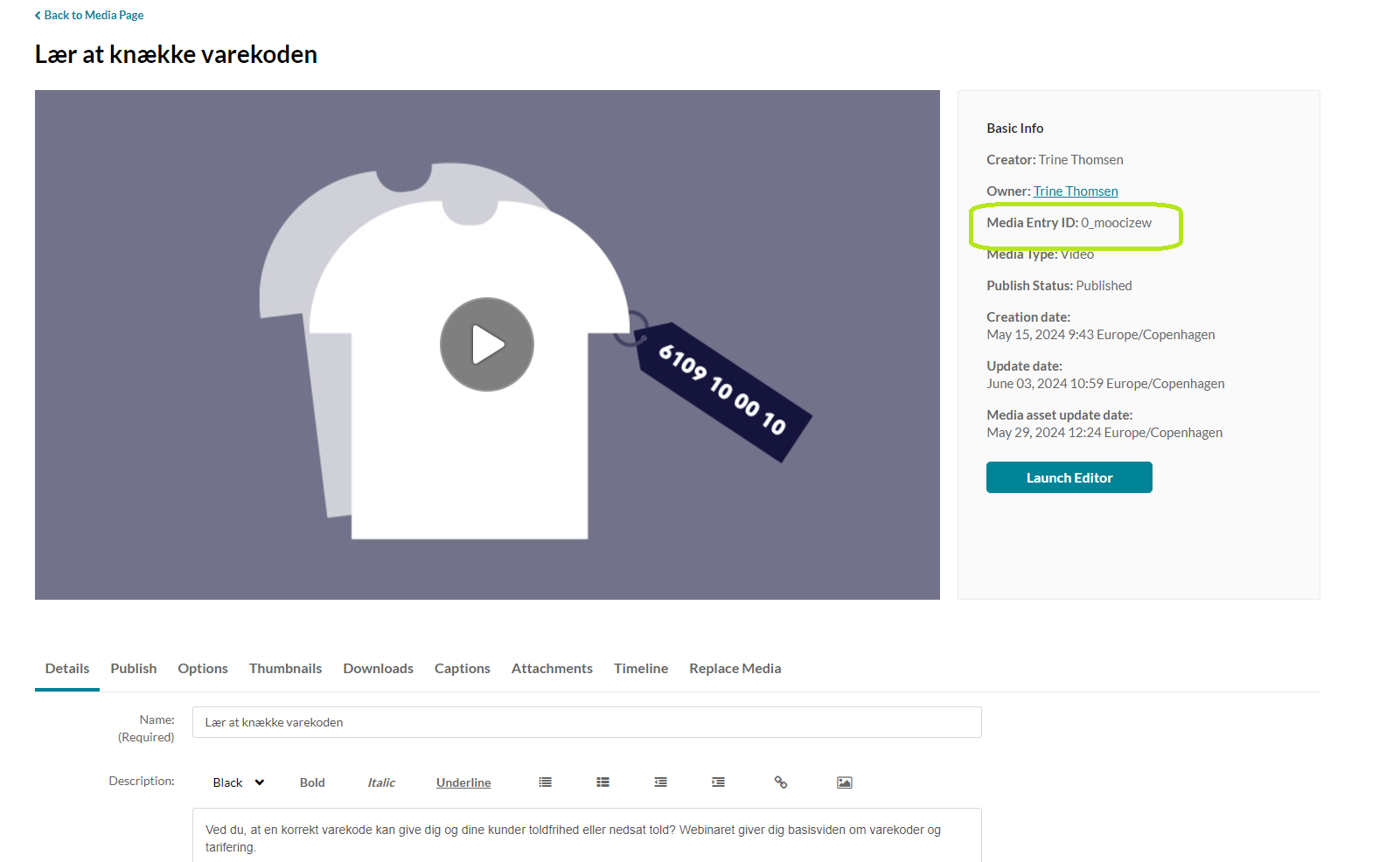Insert a bulleted list in description
The image size is (1400, 862).
tap(602, 782)
